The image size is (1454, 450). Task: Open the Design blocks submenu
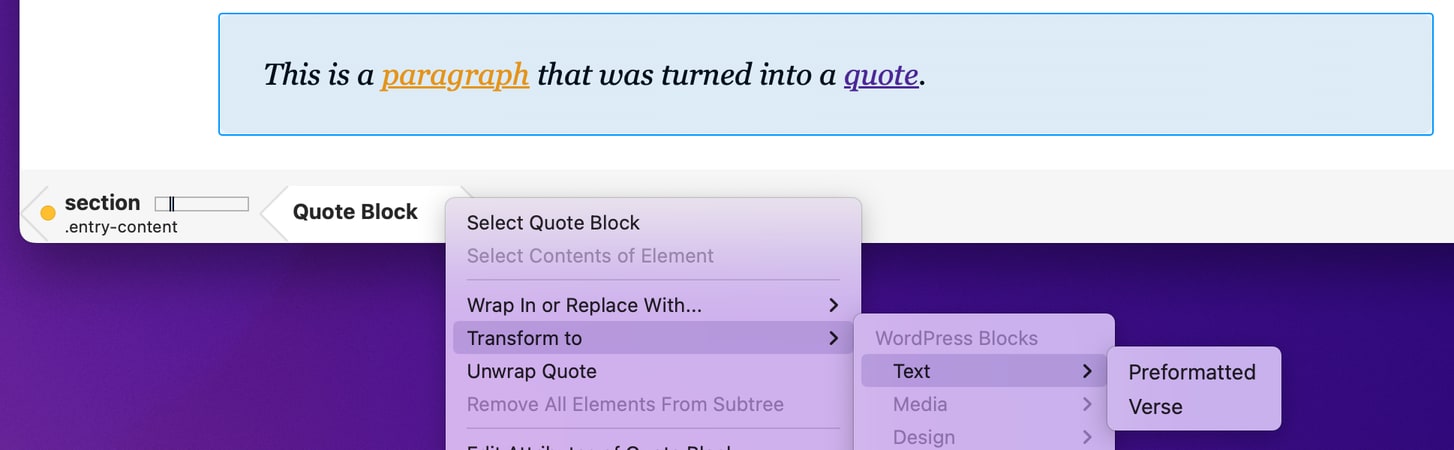point(984,437)
